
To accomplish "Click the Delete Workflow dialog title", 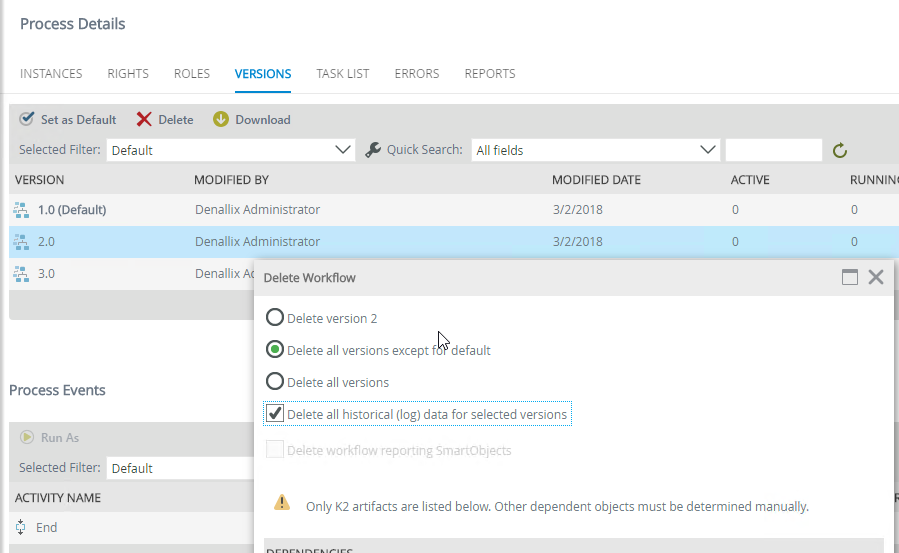I will click(x=310, y=278).
